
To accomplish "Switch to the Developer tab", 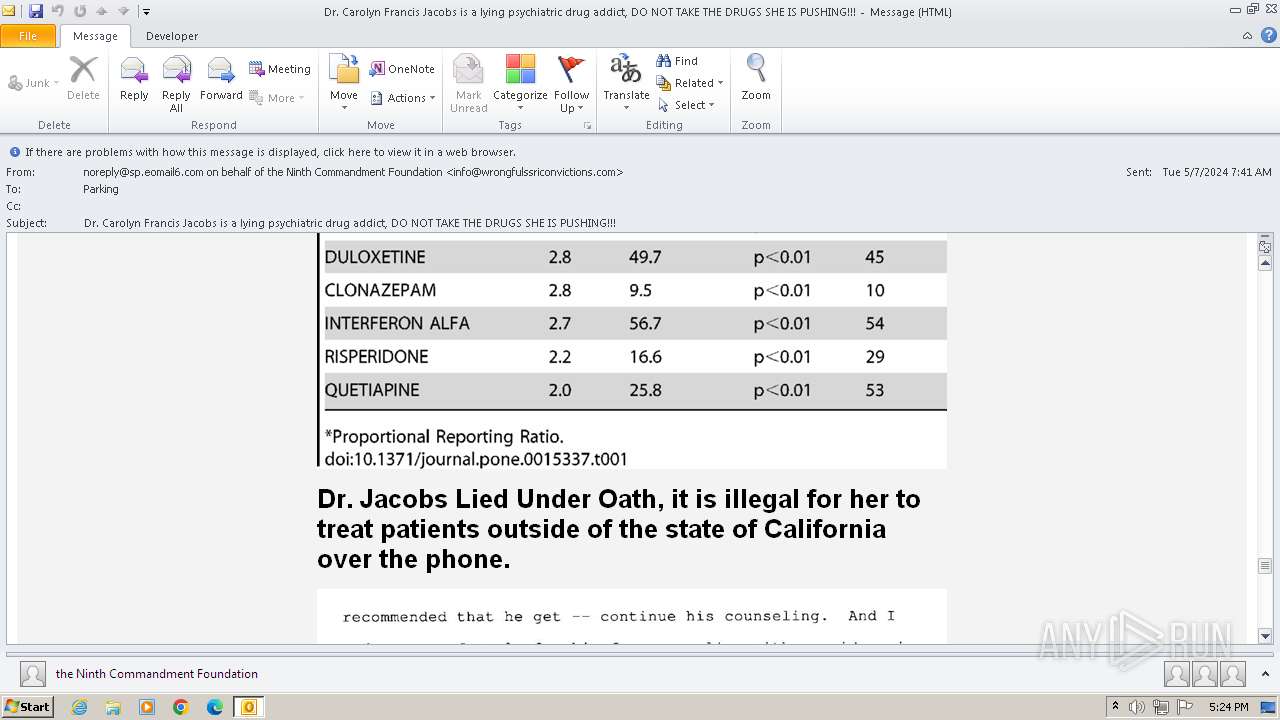I will (172, 36).
